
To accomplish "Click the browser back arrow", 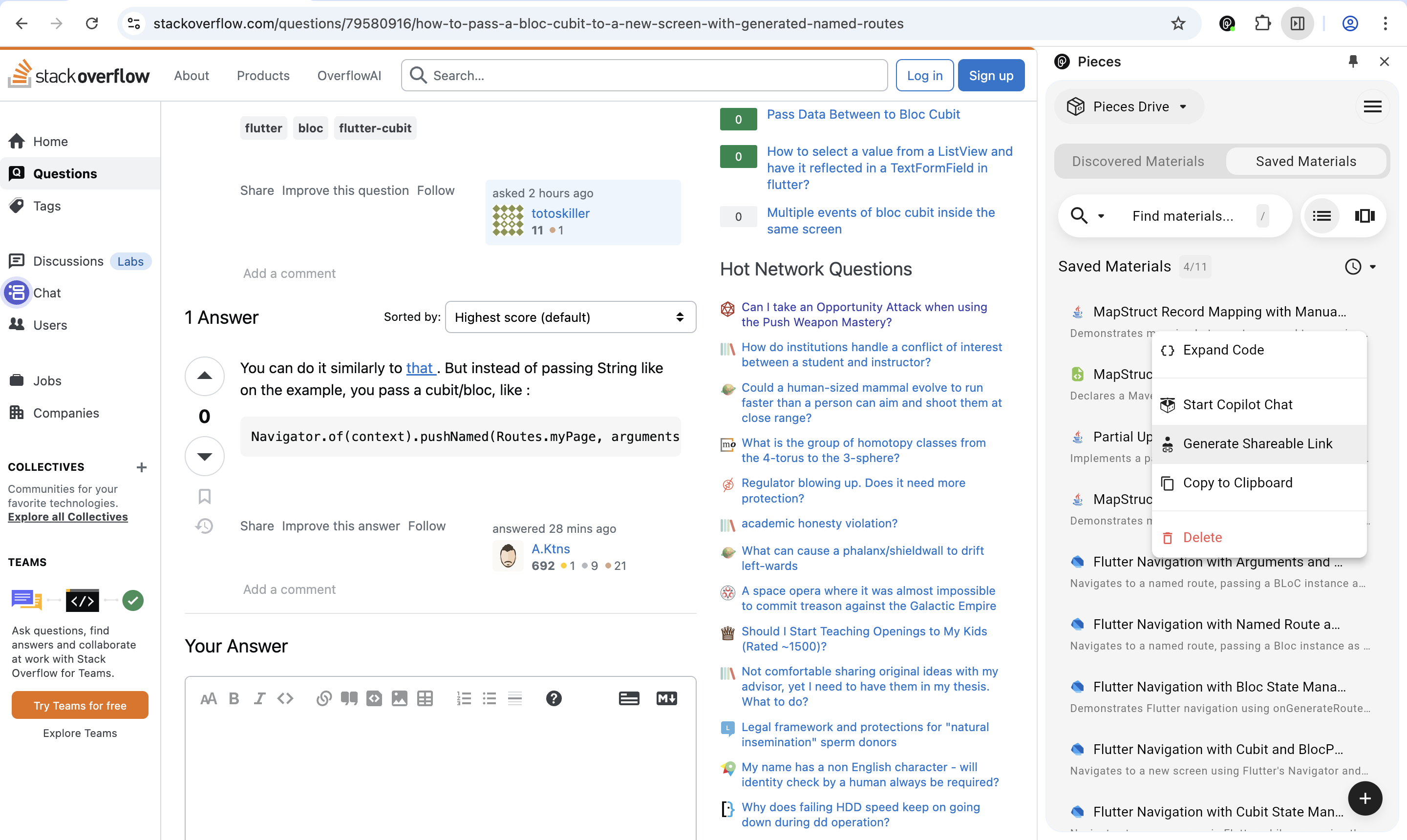I will pos(21,23).
